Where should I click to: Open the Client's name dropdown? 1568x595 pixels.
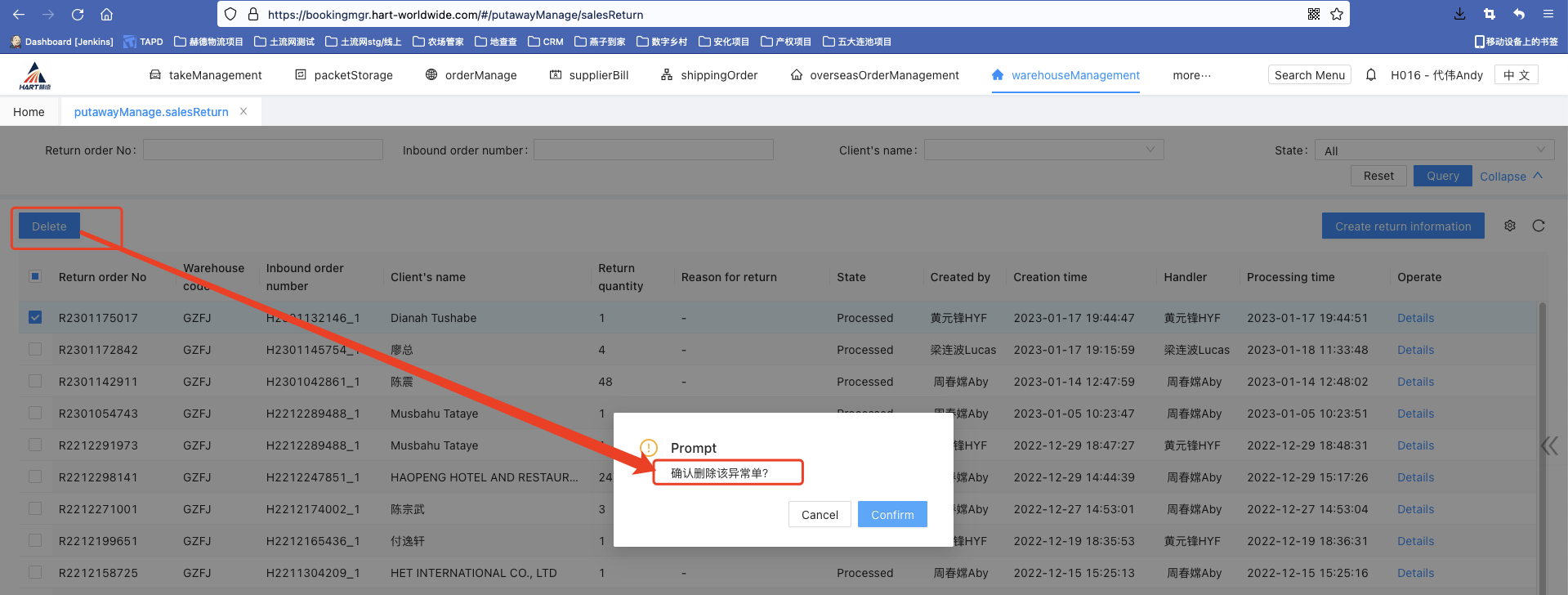[x=1043, y=150]
